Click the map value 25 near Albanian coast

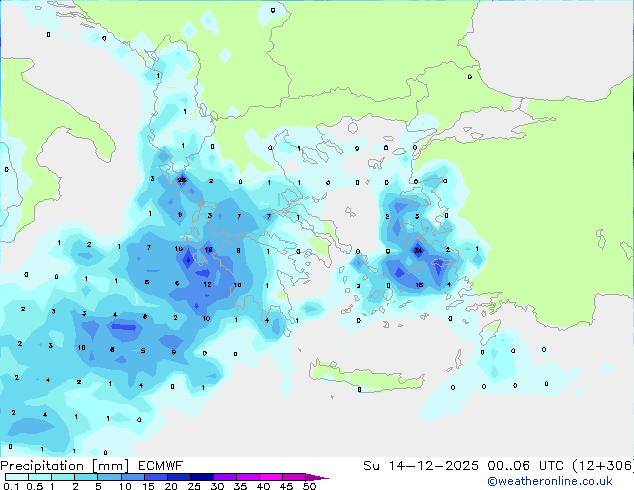pyautogui.click(x=182, y=180)
